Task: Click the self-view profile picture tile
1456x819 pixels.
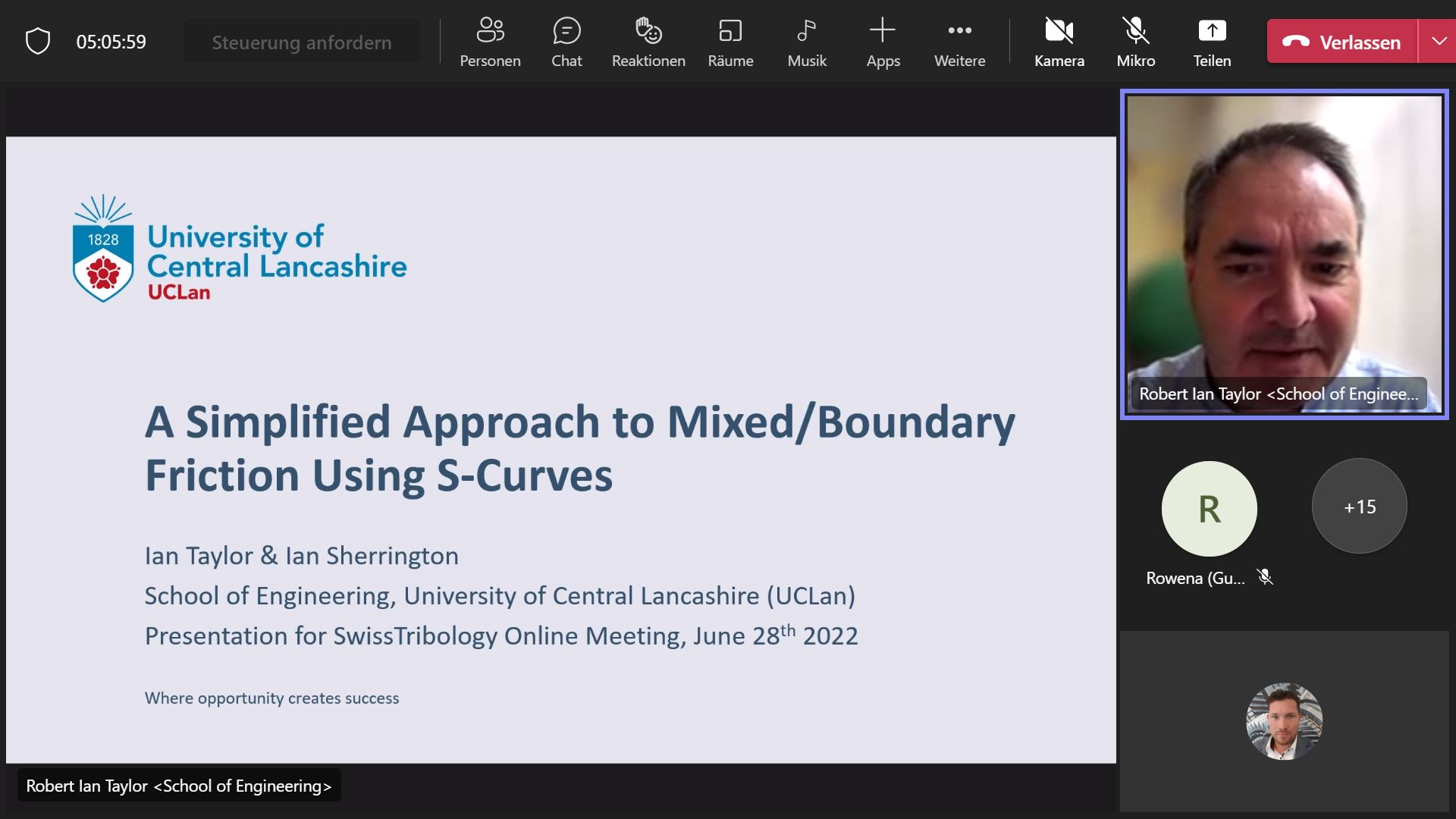Action: (1284, 721)
